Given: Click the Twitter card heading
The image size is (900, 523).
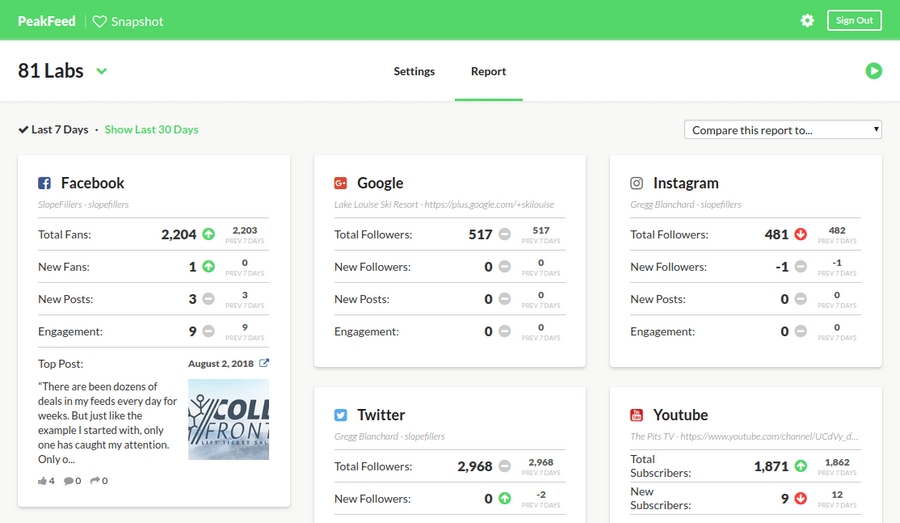Looking at the screenshot, I should coord(381,415).
